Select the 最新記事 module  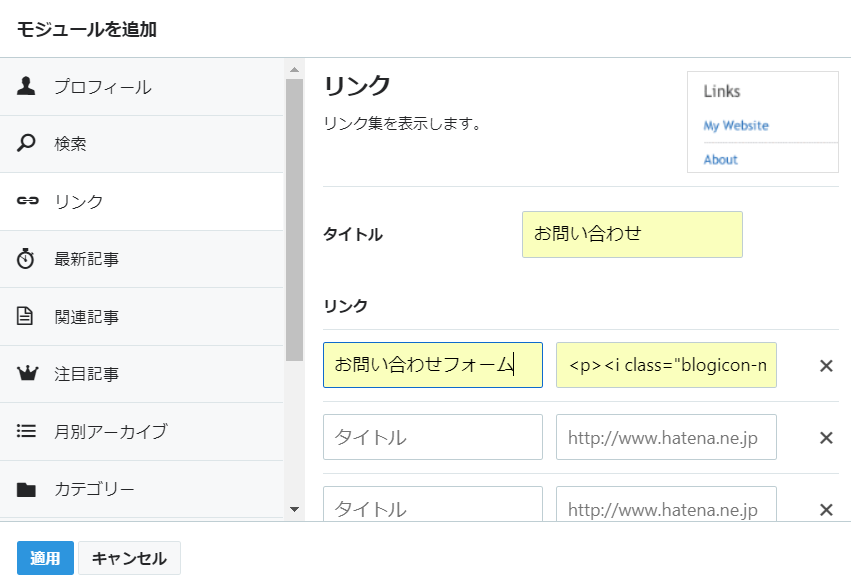coord(87,260)
